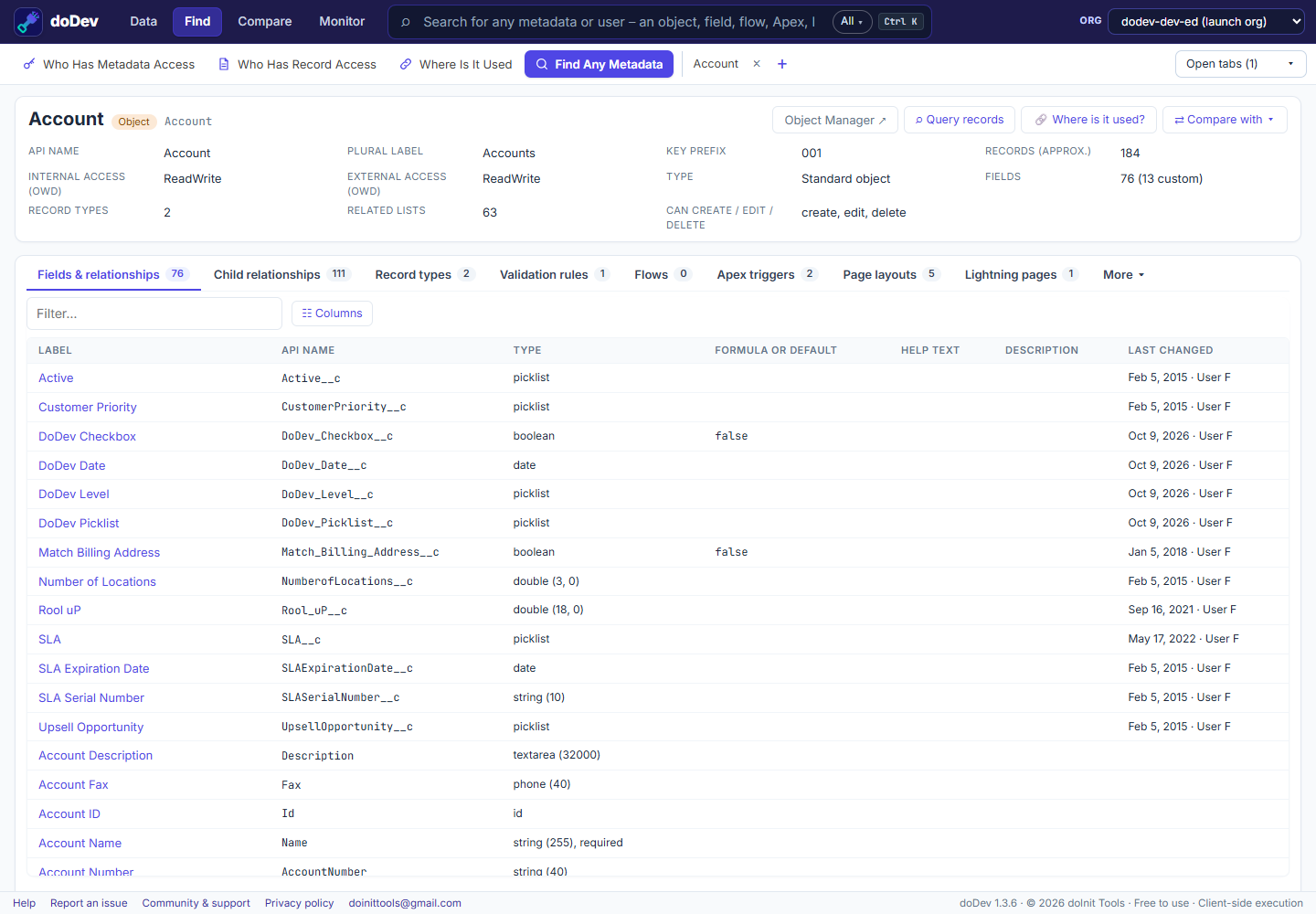Image resolution: width=1316 pixels, height=914 pixels.
Task: Add a new tab with plus icon
Action: (782, 64)
